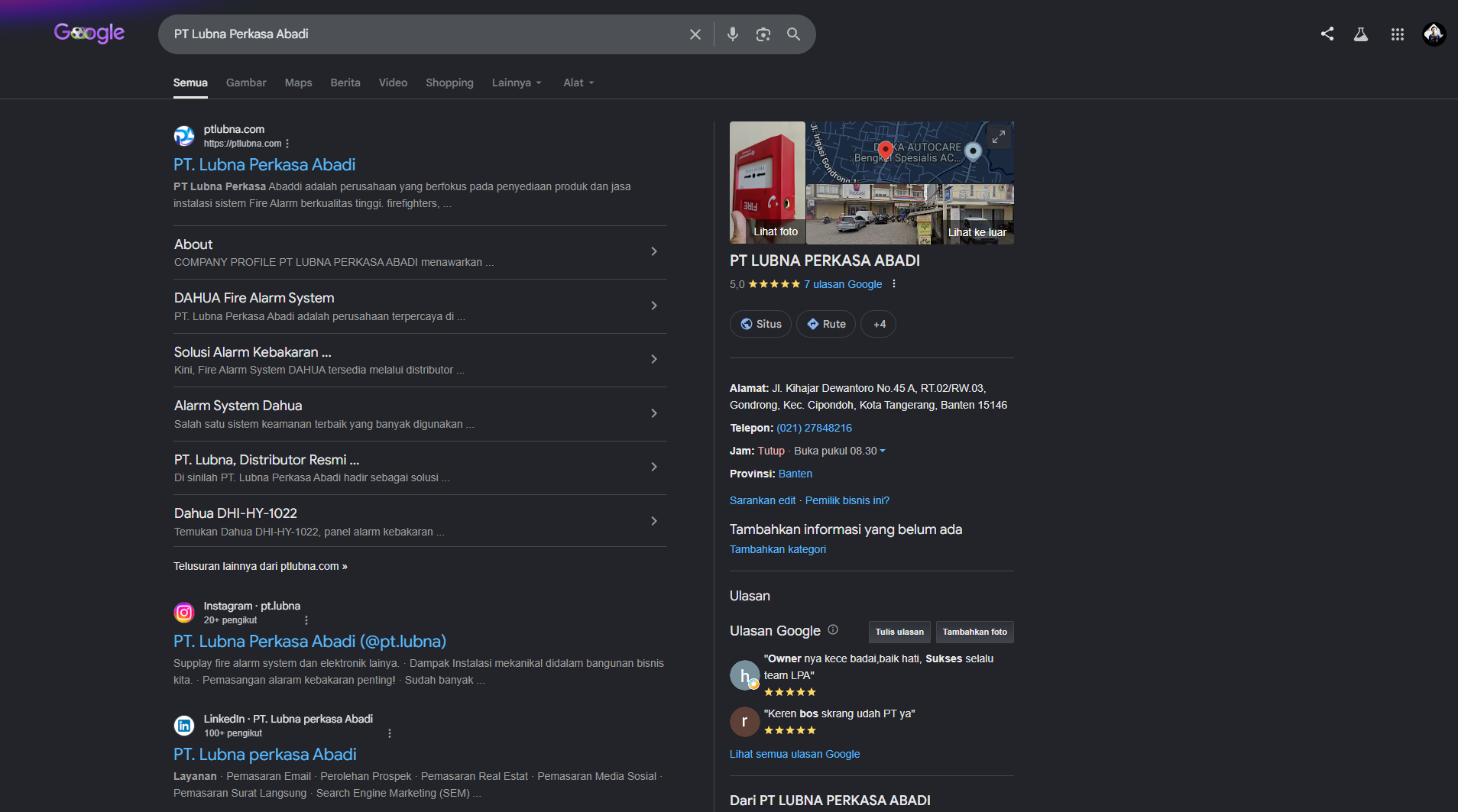The width and height of the screenshot is (1458, 812).
Task: Open the Google apps grid
Action: click(1398, 34)
